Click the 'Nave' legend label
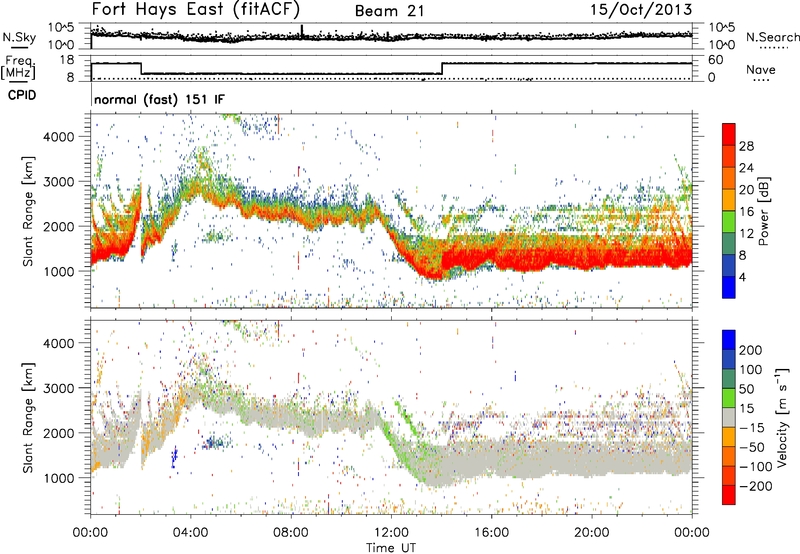Screen dimensions: 800x554 (761, 69)
